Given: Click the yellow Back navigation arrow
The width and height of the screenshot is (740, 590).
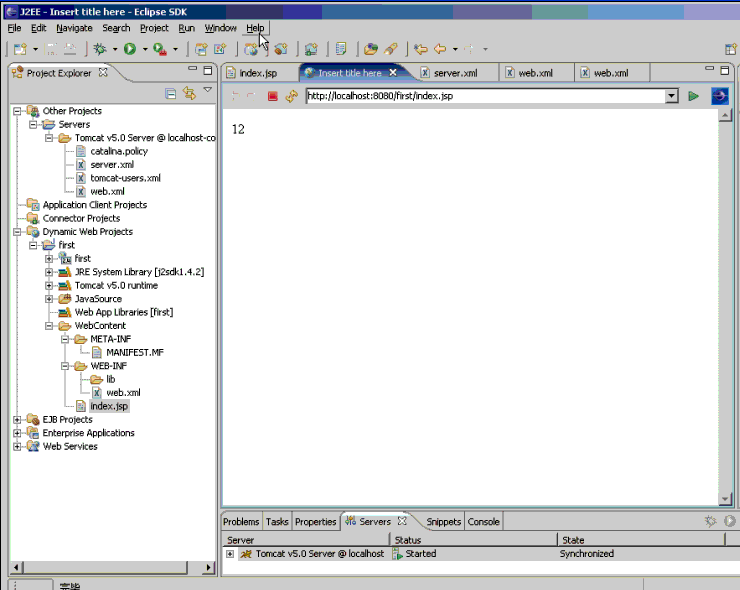Looking at the screenshot, I should pos(440,49).
